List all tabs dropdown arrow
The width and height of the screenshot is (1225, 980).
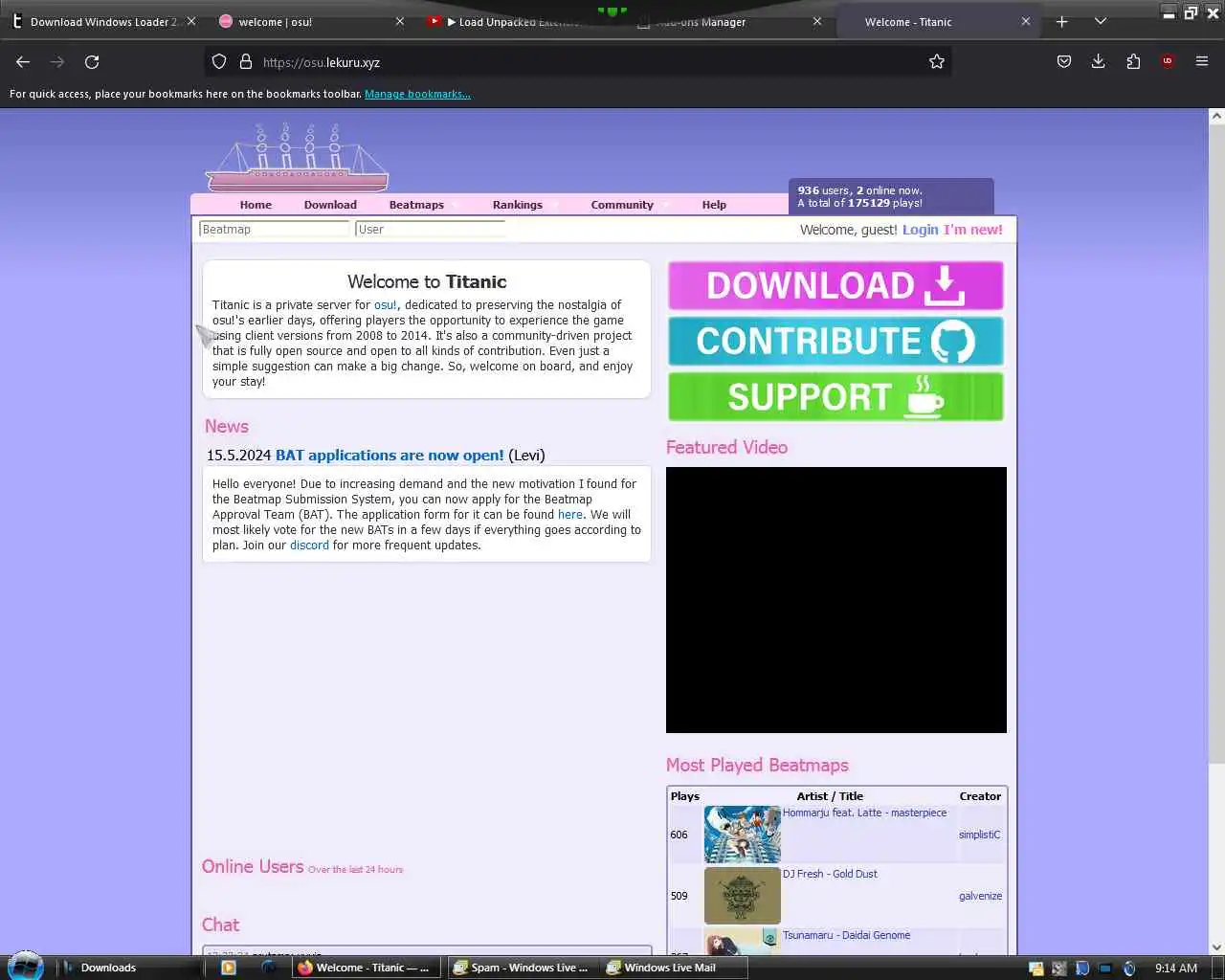[1101, 21]
